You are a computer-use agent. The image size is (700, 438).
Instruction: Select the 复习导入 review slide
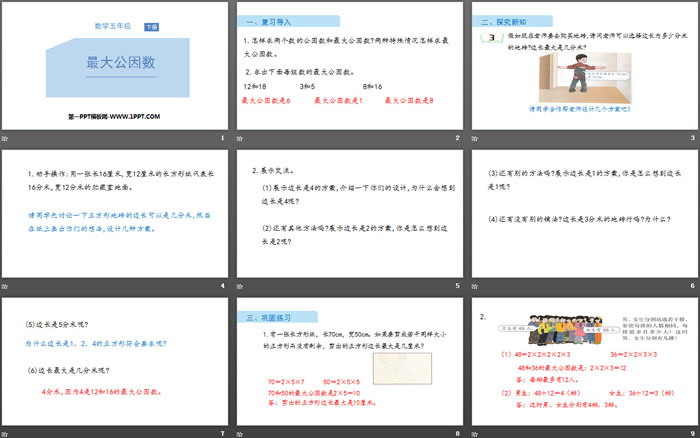[x=349, y=68]
